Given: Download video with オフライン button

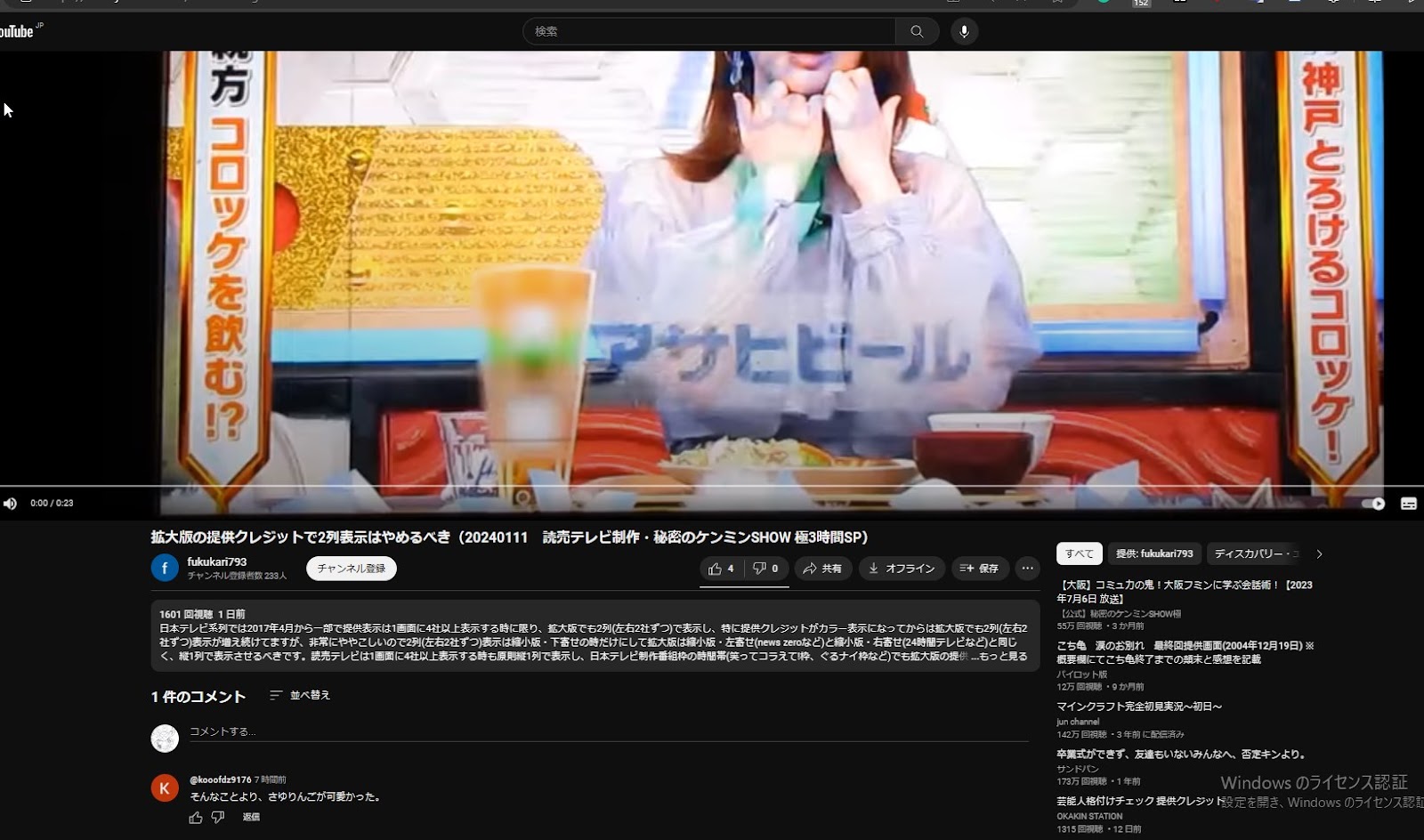Looking at the screenshot, I should pyautogui.click(x=902, y=569).
